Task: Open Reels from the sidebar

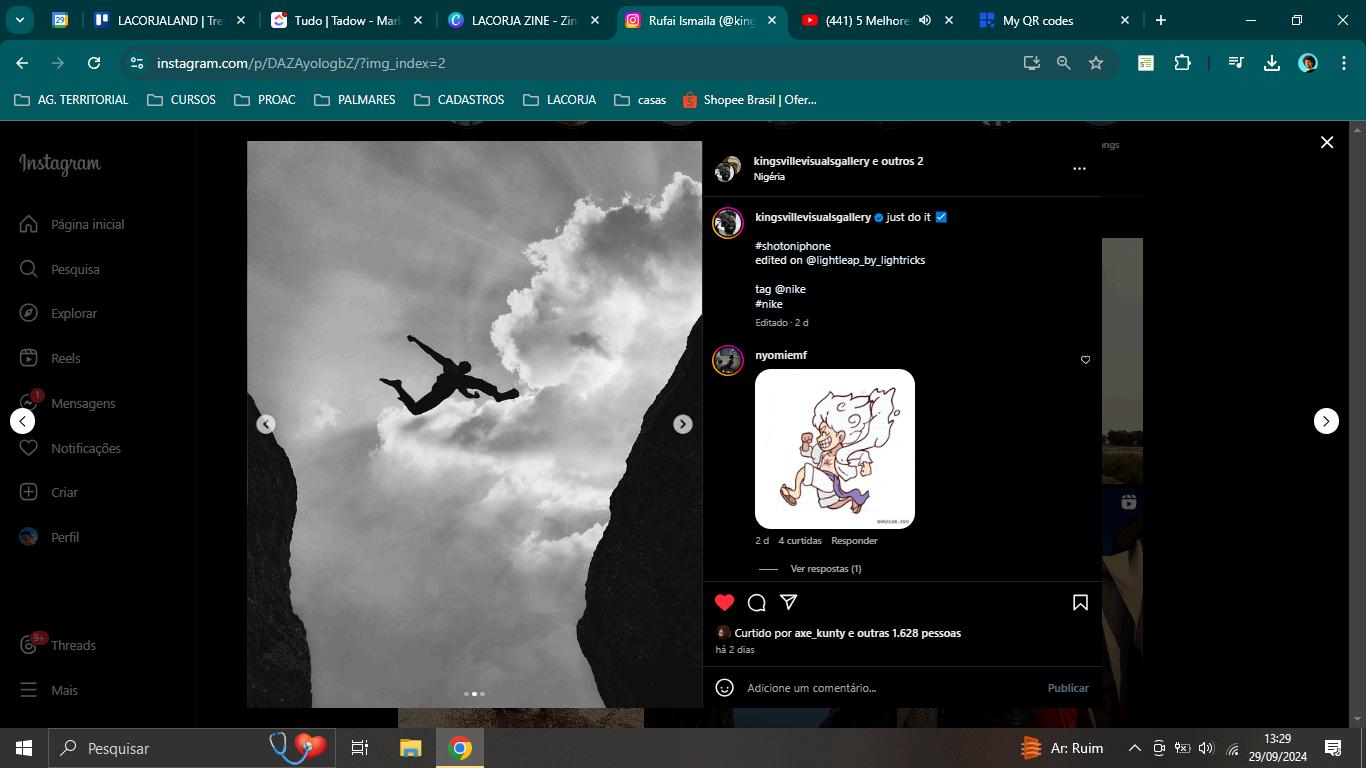Action: pos(50,358)
